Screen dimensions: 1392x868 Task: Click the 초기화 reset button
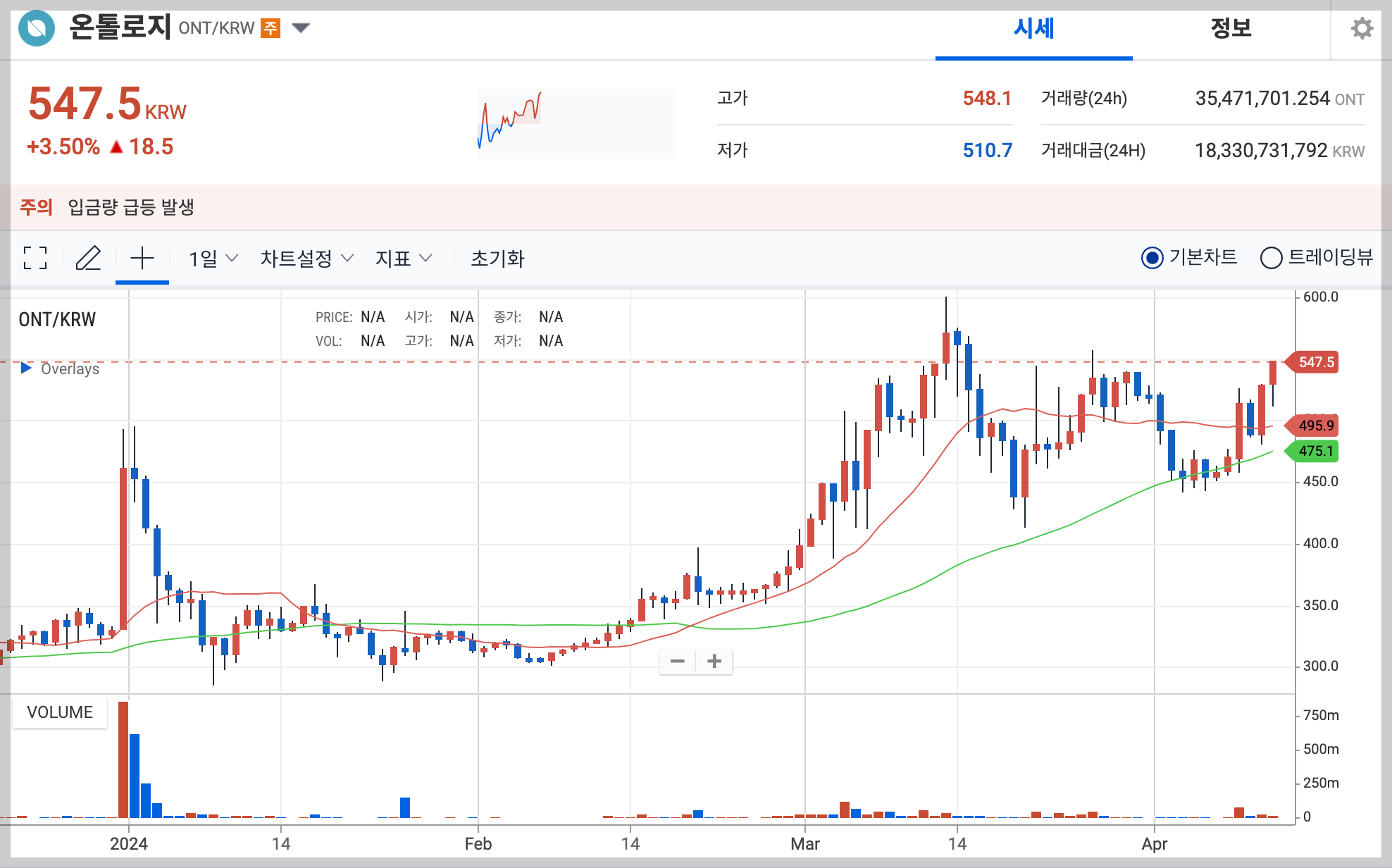(x=497, y=259)
